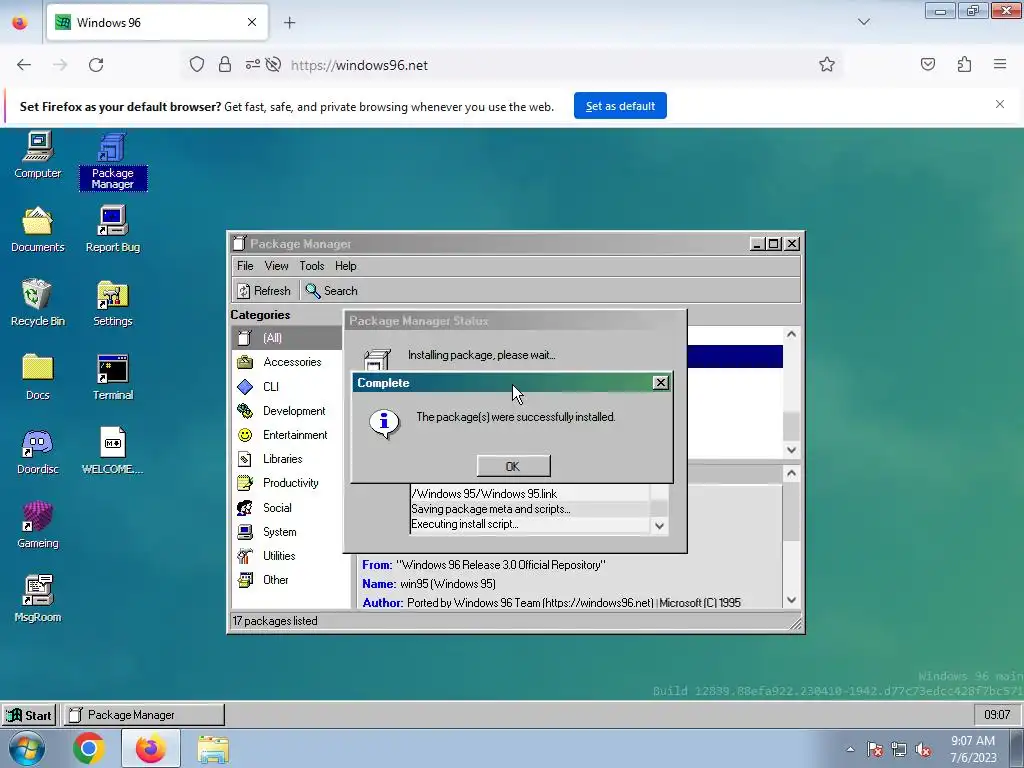
Task: Open list all tabs dropdown
Action: 864,22
